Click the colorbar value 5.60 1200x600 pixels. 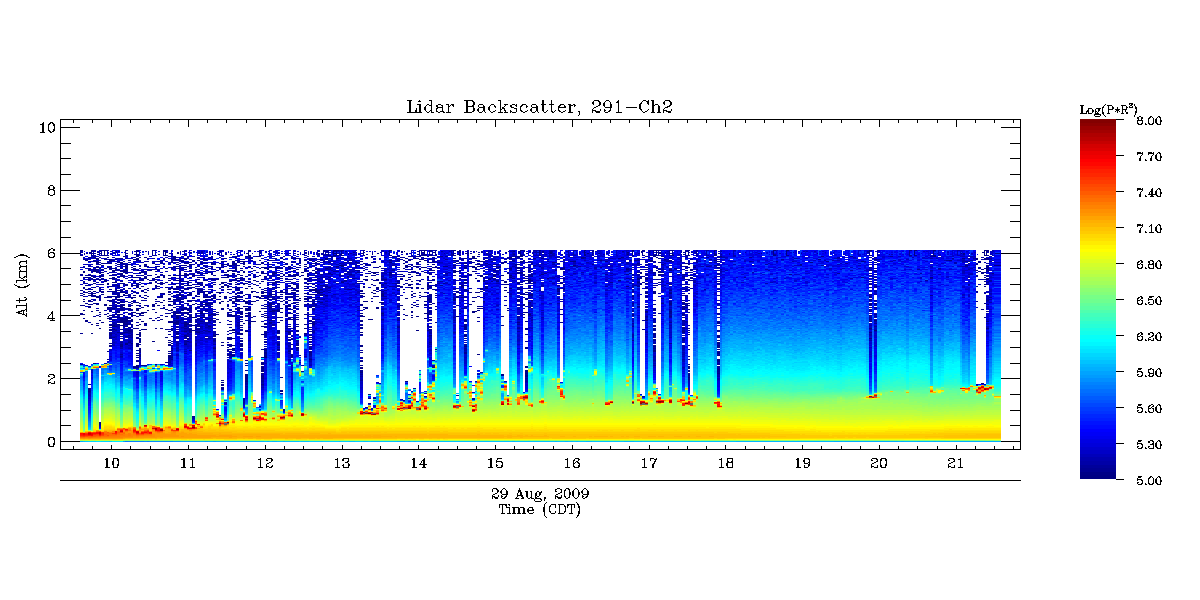point(1149,409)
